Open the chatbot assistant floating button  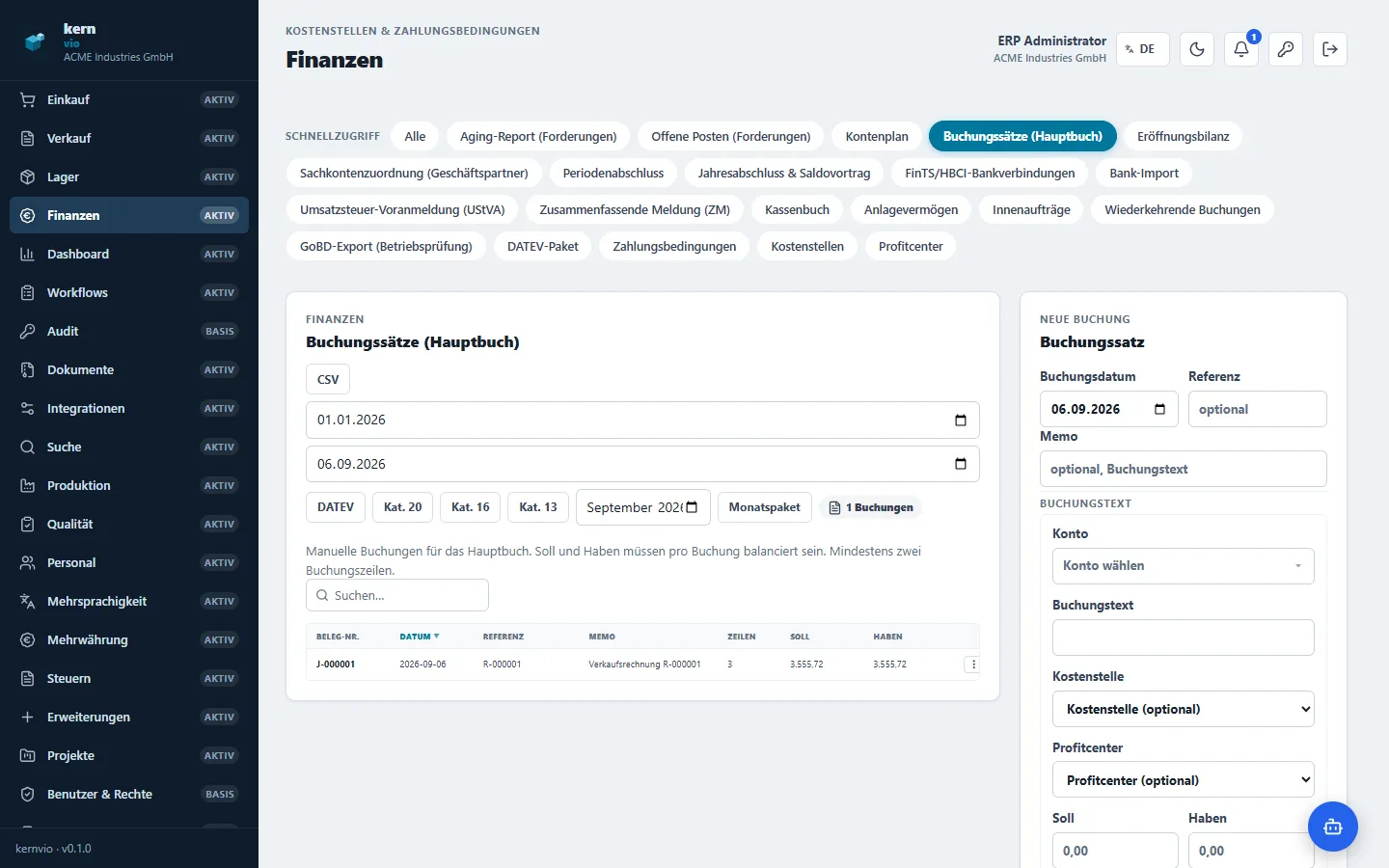(1333, 827)
